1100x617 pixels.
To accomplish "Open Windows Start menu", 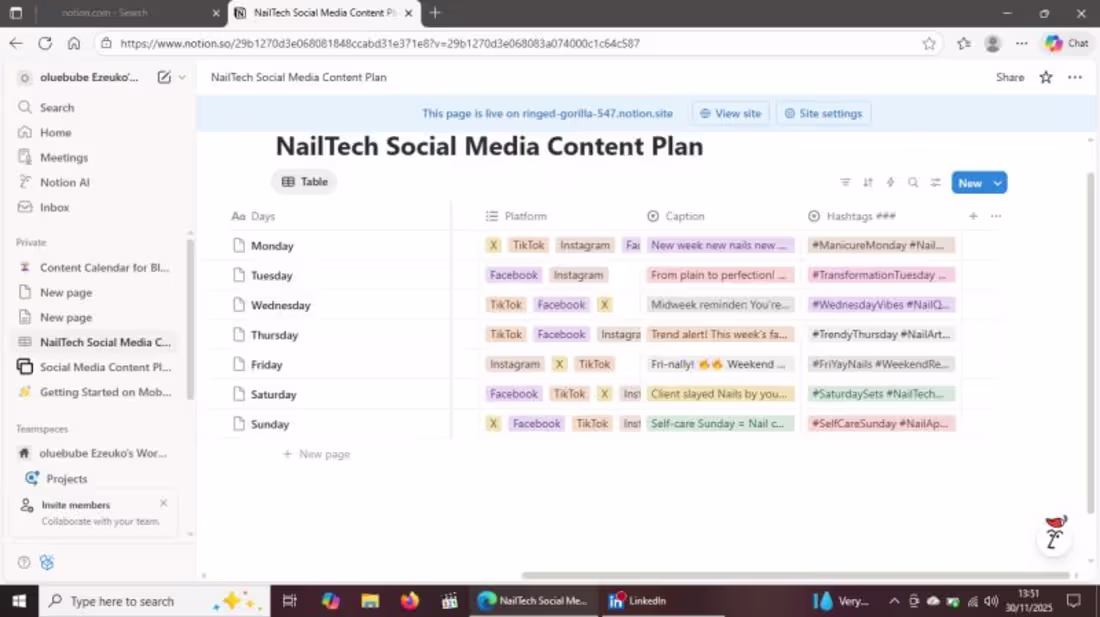I will click(x=19, y=601).
